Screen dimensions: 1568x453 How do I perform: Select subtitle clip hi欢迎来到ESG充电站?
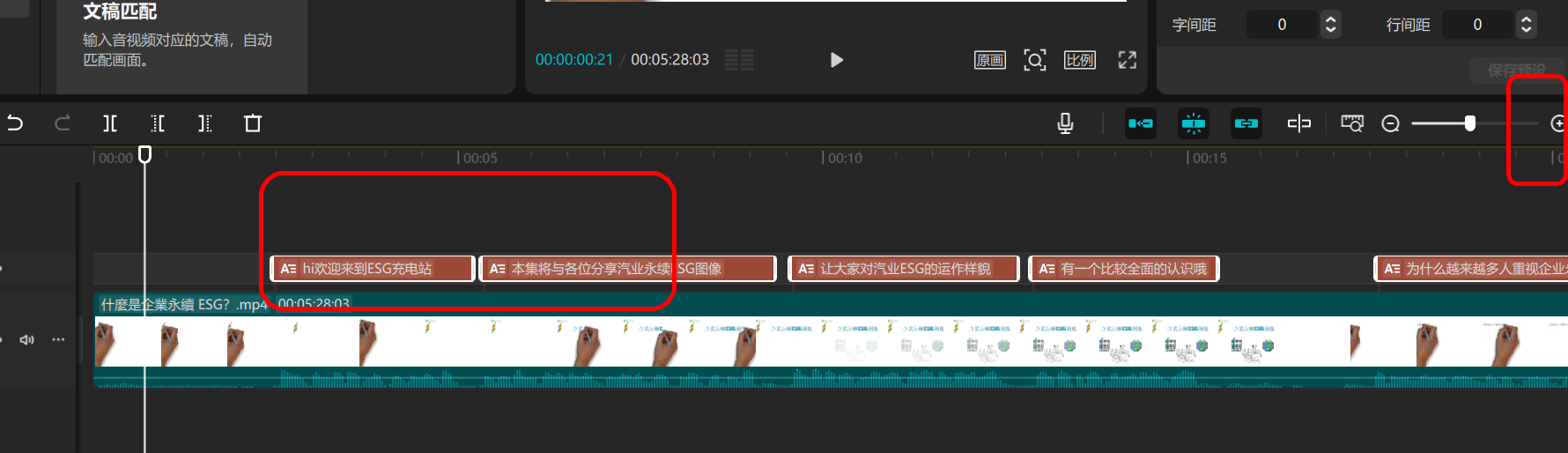[x=374, y=269]
